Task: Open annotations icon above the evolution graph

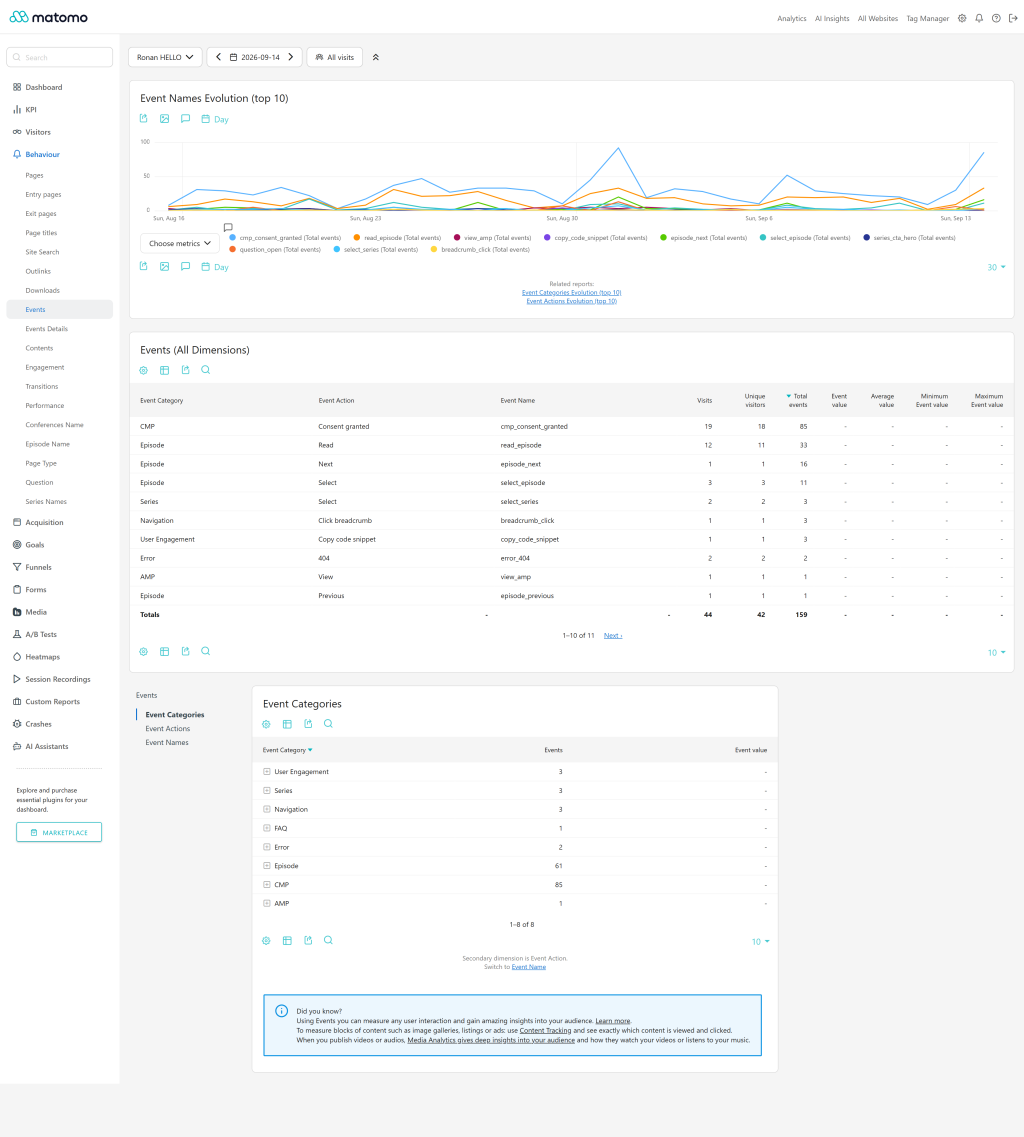Action: tap(186, 119)
